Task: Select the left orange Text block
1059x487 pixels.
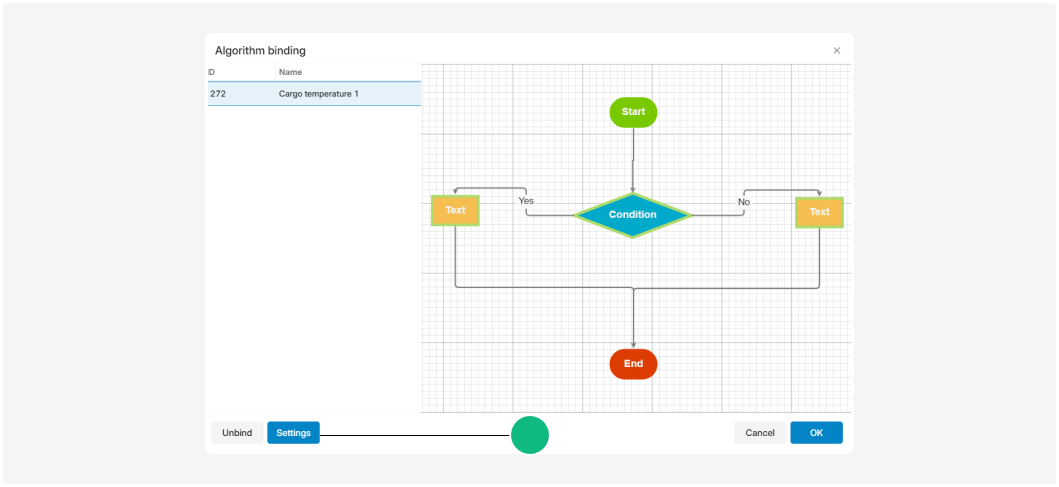Action: (455, 211)
